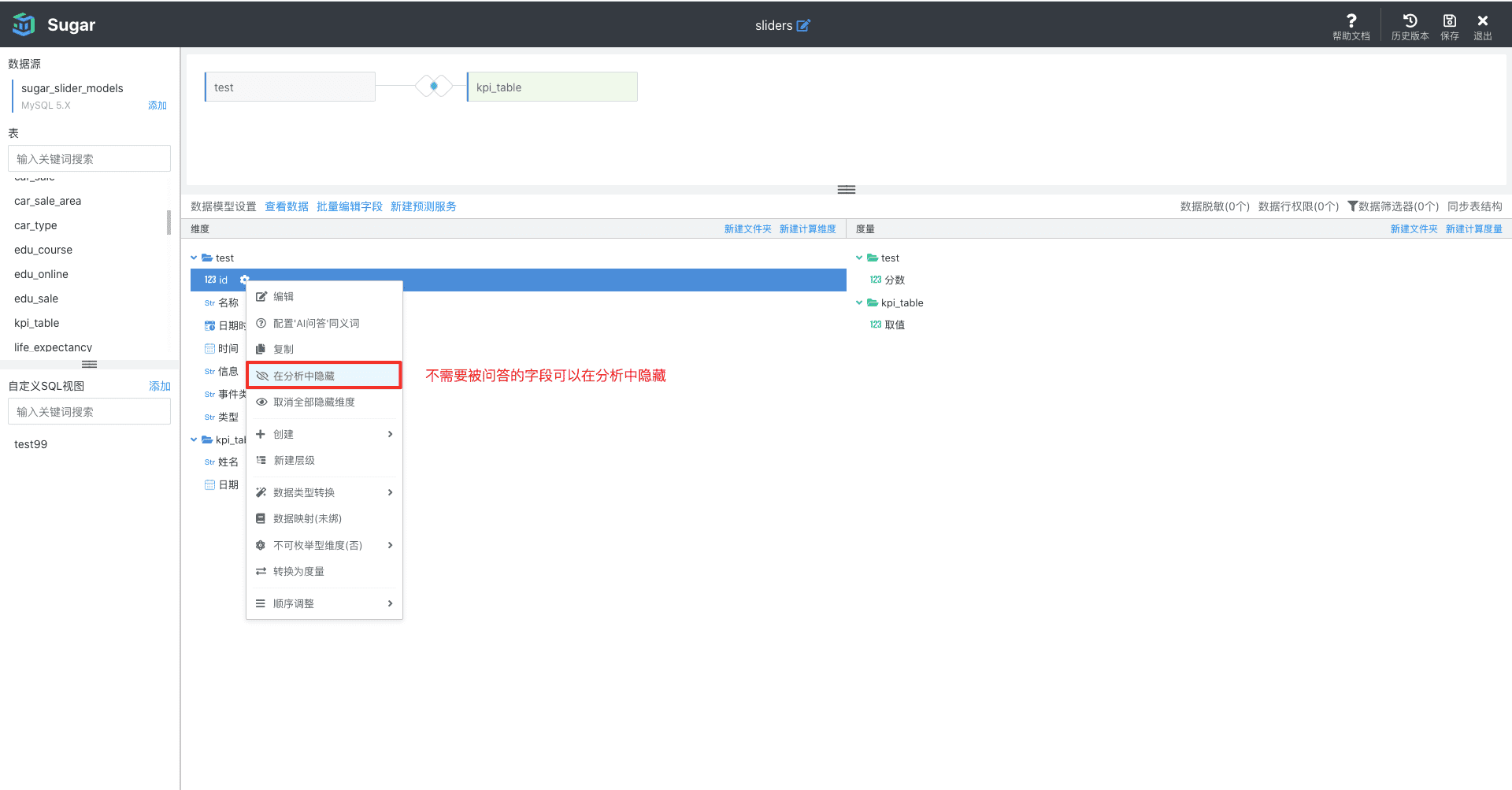Viewport: 1512px width, 790px height.
Task: Click 新建计算维度 in dimension header
Action: (x=808, y=229)
